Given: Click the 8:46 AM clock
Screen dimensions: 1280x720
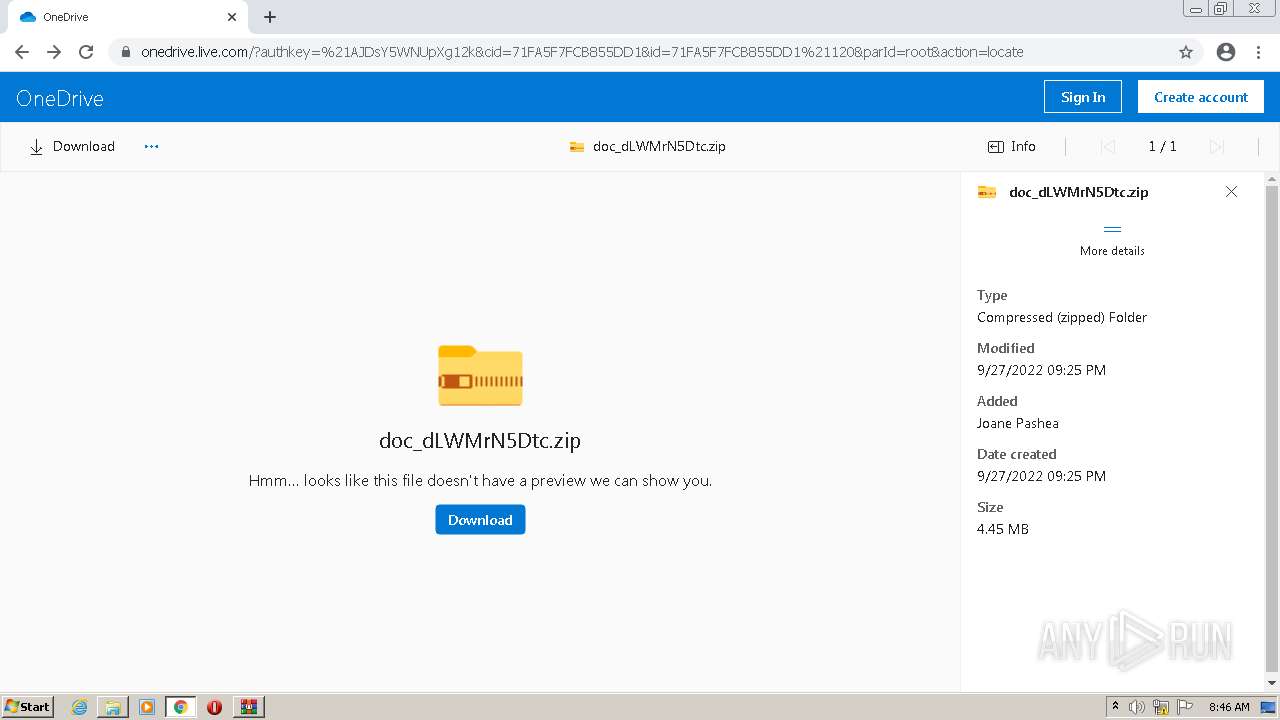Looking at the screenshot, I should tap(1229, 707).
